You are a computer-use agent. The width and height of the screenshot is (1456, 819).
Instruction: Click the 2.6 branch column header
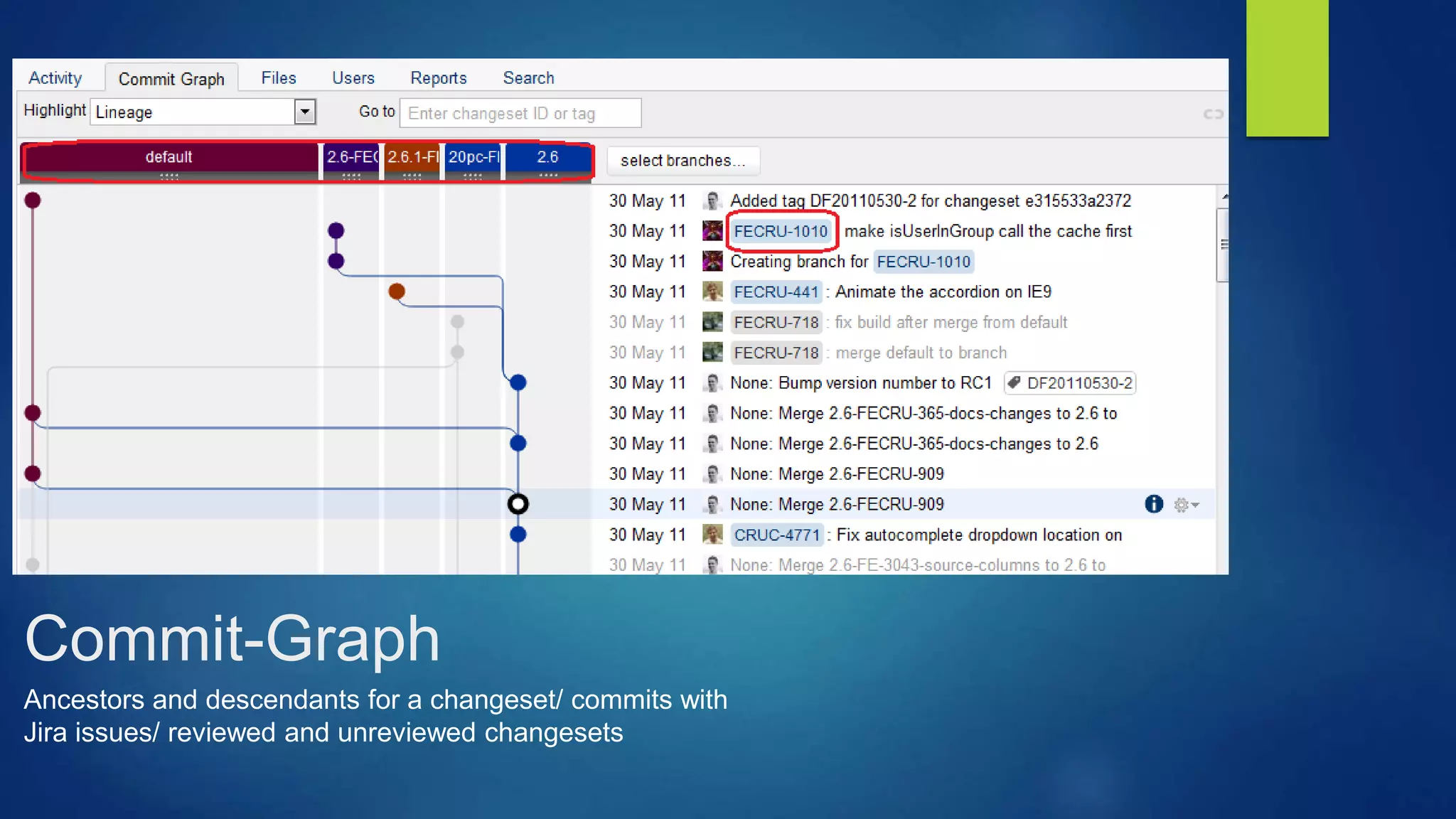(547, 158)
